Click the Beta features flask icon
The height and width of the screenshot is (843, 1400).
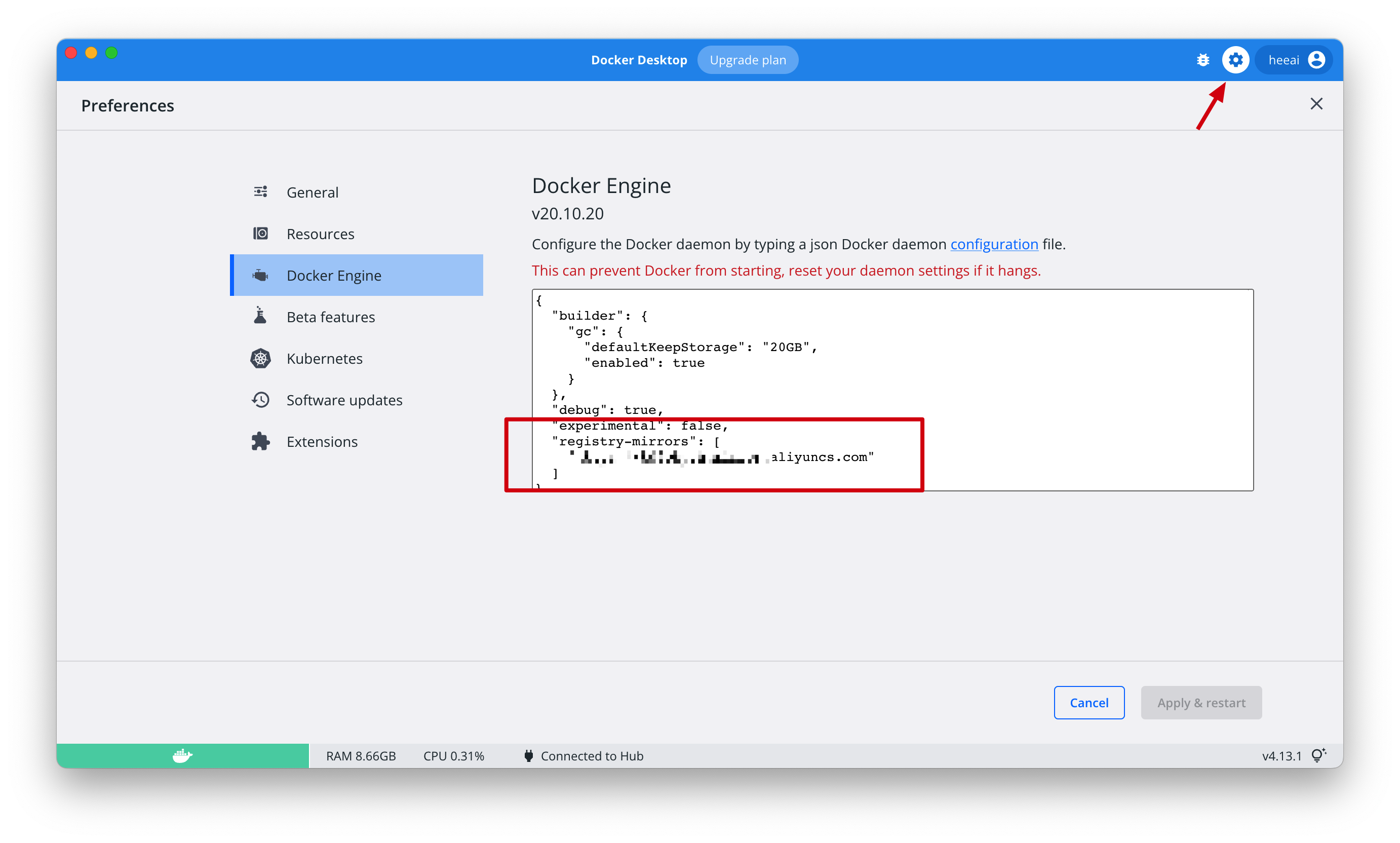click(260, 316)
